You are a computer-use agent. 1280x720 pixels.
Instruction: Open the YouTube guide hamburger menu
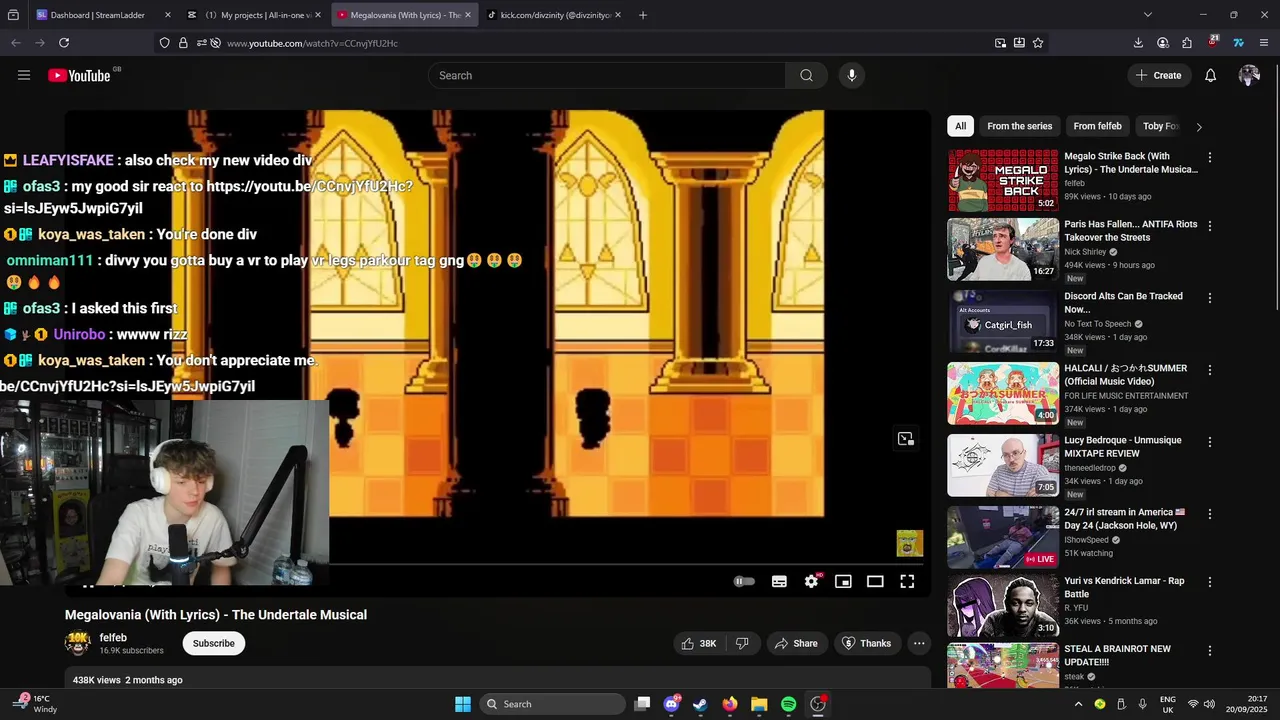[x=24, y=75]
